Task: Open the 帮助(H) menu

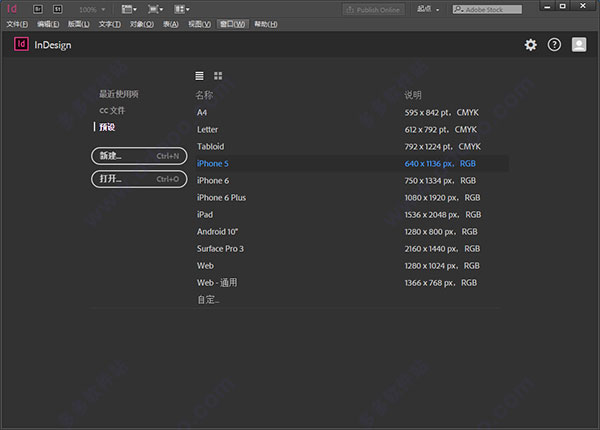Action: point(266,24)
